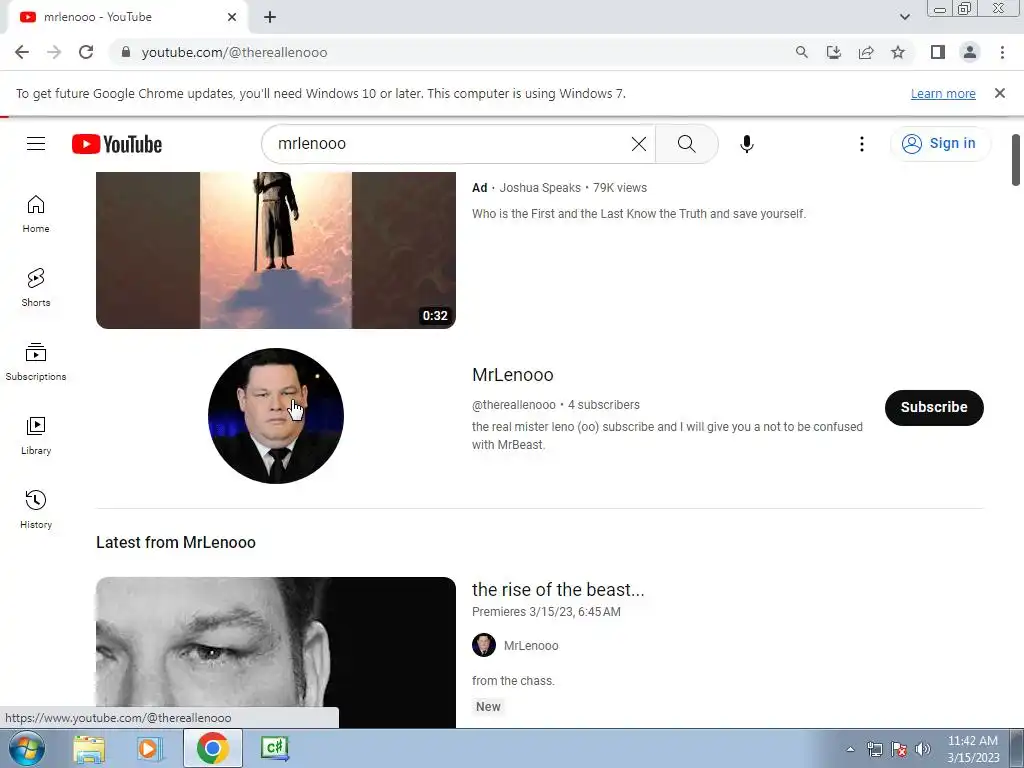Subscribe to MrLenooo channel

coord(934,408)
